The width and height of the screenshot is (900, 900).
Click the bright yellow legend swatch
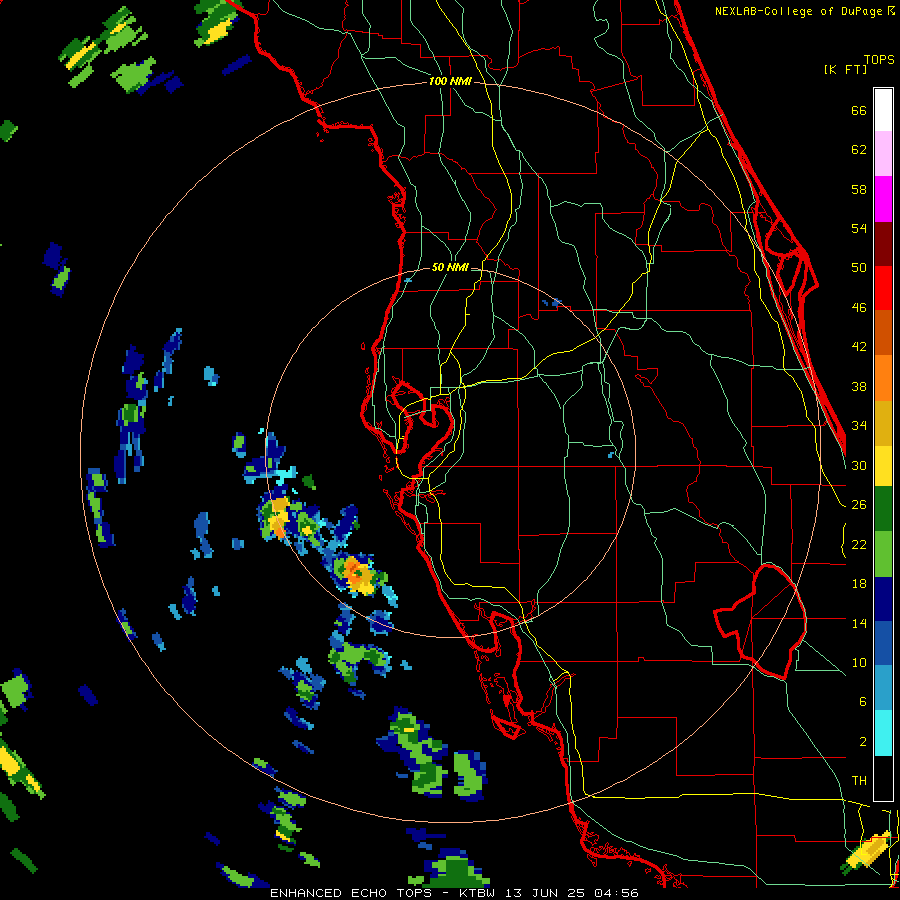tap(883, 465)
